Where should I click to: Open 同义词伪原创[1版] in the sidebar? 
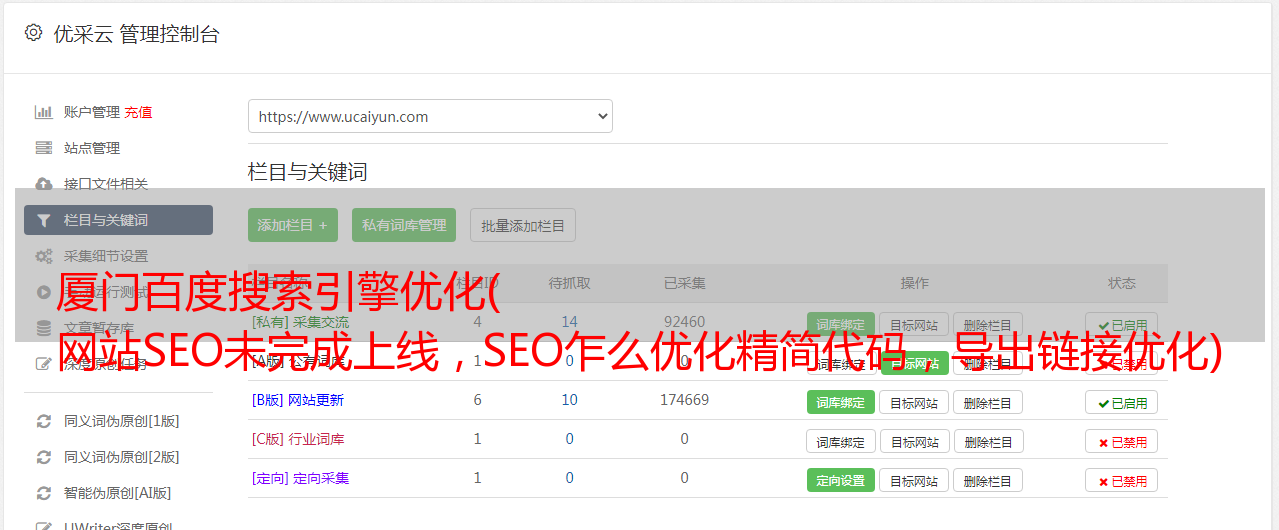[122, 421]
